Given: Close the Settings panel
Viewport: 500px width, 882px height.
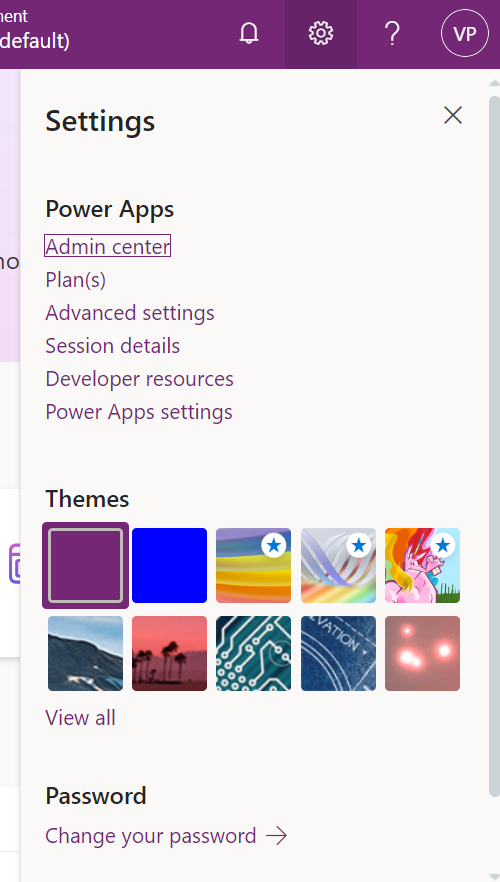Looking at the screenshot, I should click(453, 115).
